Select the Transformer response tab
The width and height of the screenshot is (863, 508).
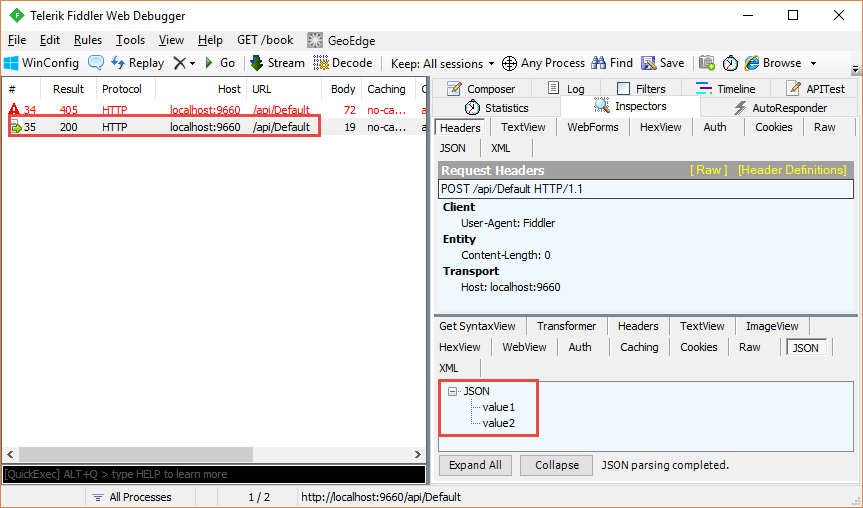(x=566, y=326)
